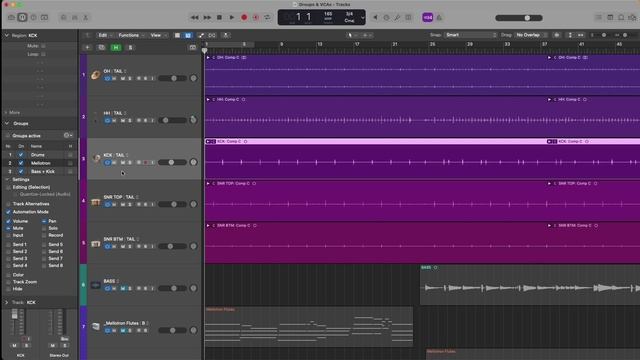
Task: Uncheck the Bass + Kick group On checkbox
Action: tap(21, 171)
